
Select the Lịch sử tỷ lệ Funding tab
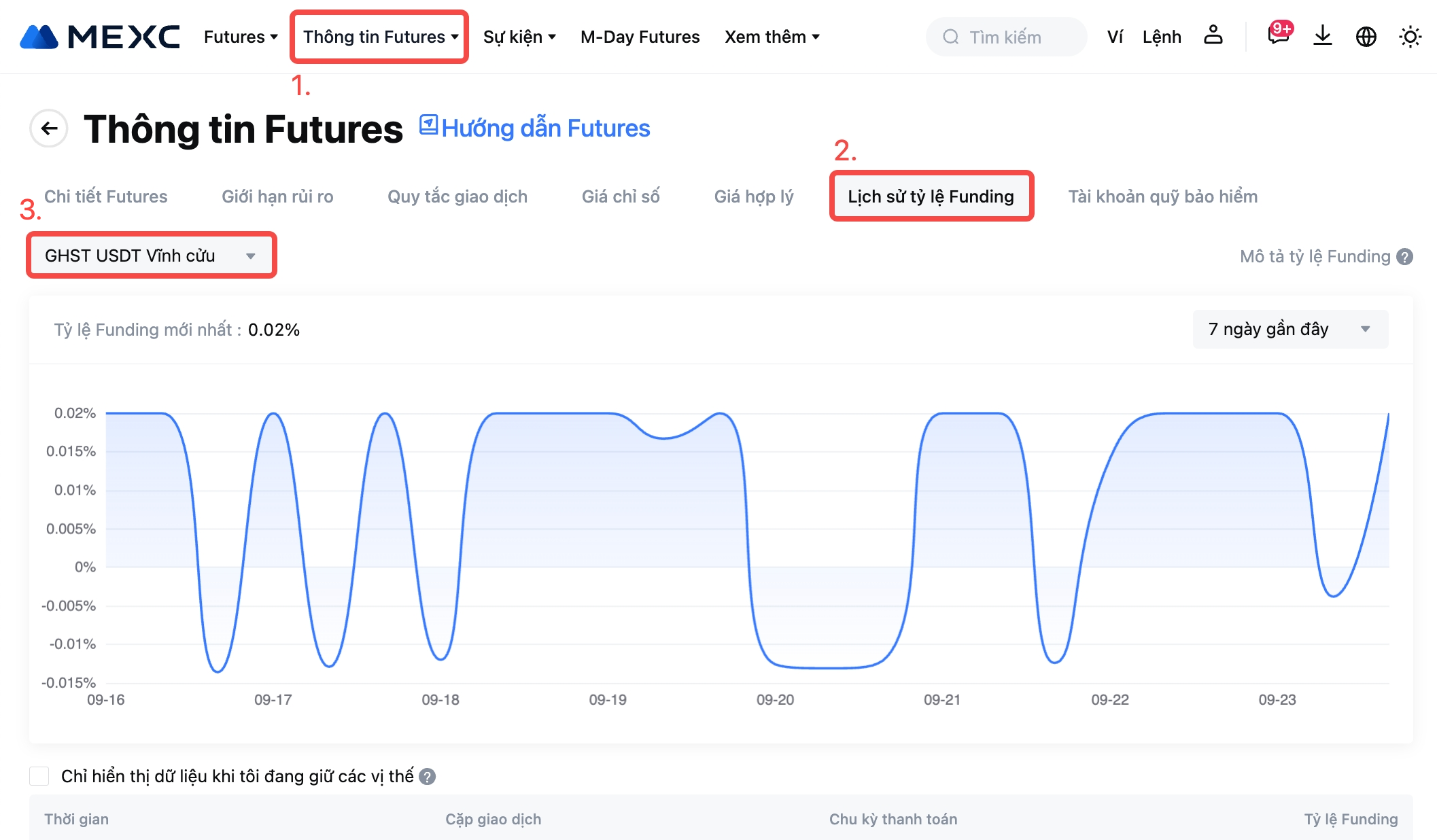click(x=931, y=196)
